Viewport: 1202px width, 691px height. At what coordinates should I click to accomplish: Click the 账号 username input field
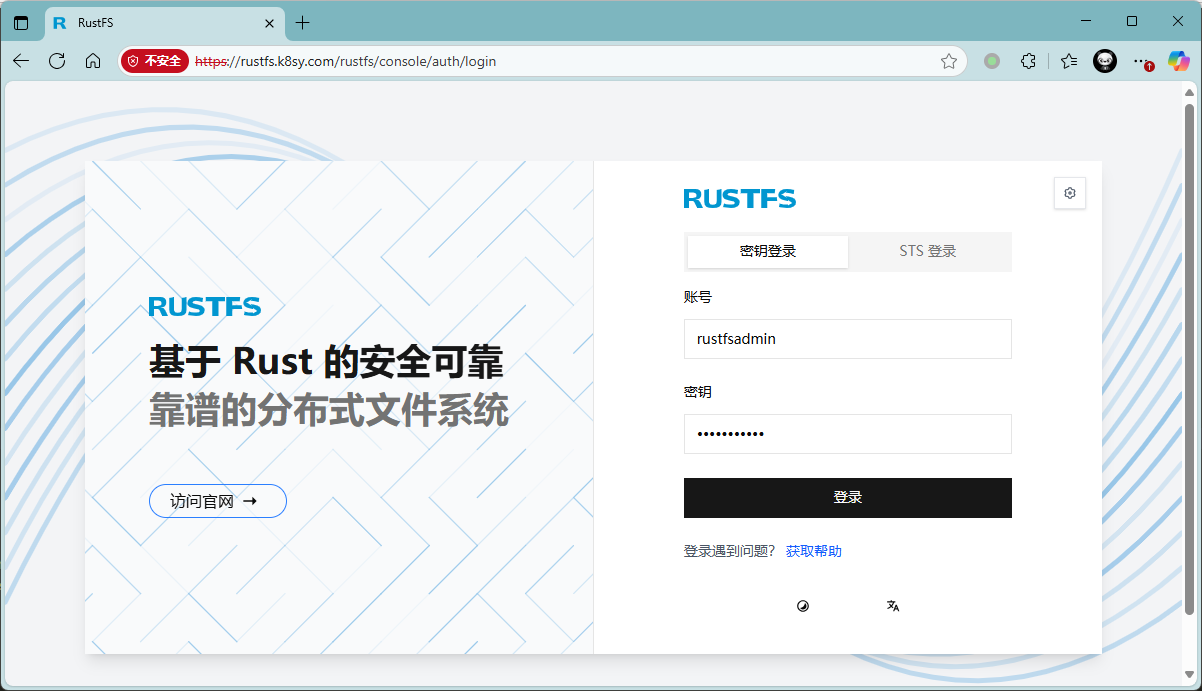(x=847, y=339)
